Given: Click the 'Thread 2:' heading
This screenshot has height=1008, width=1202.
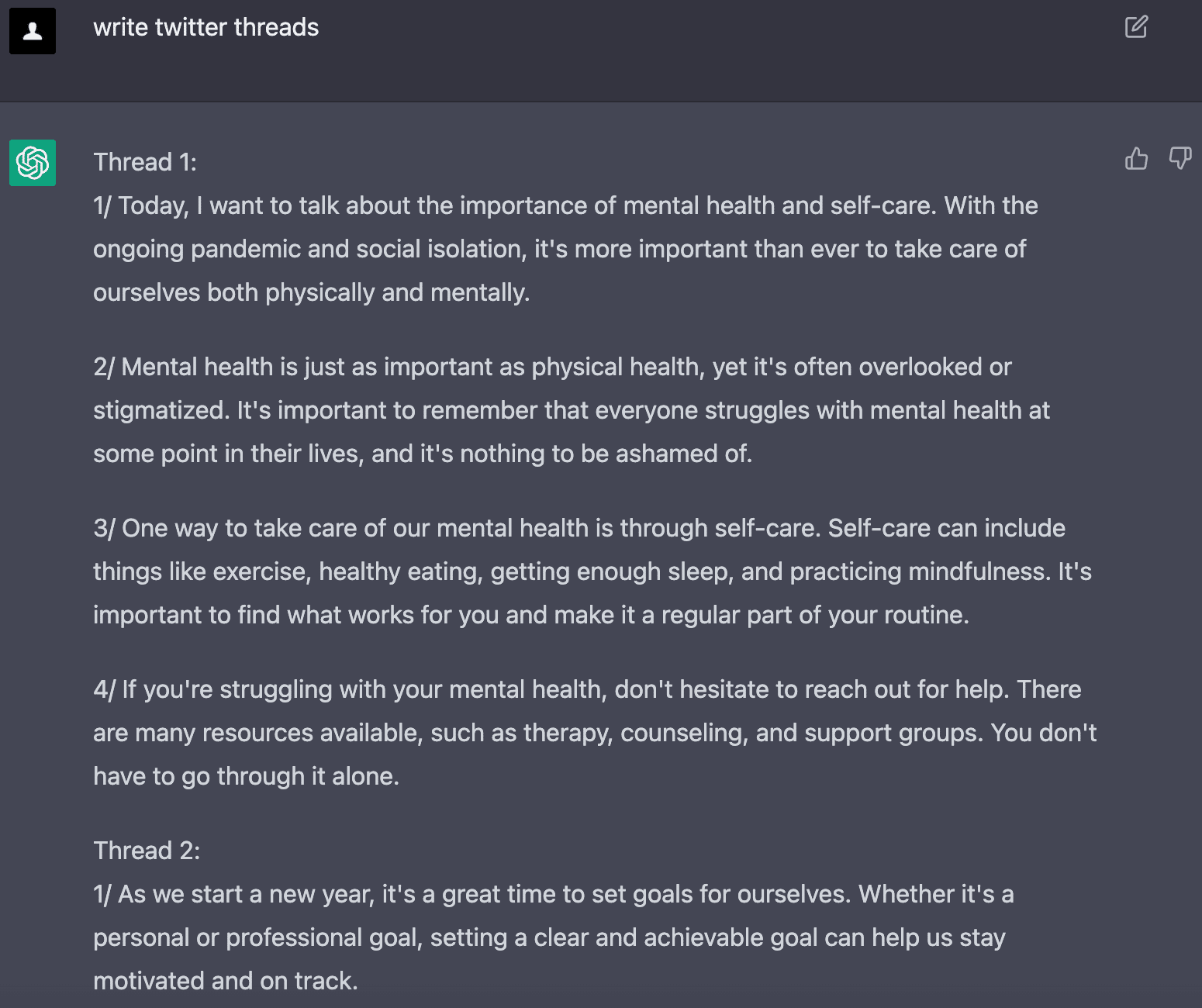Looking at the screenshot, I should point(147,851).
